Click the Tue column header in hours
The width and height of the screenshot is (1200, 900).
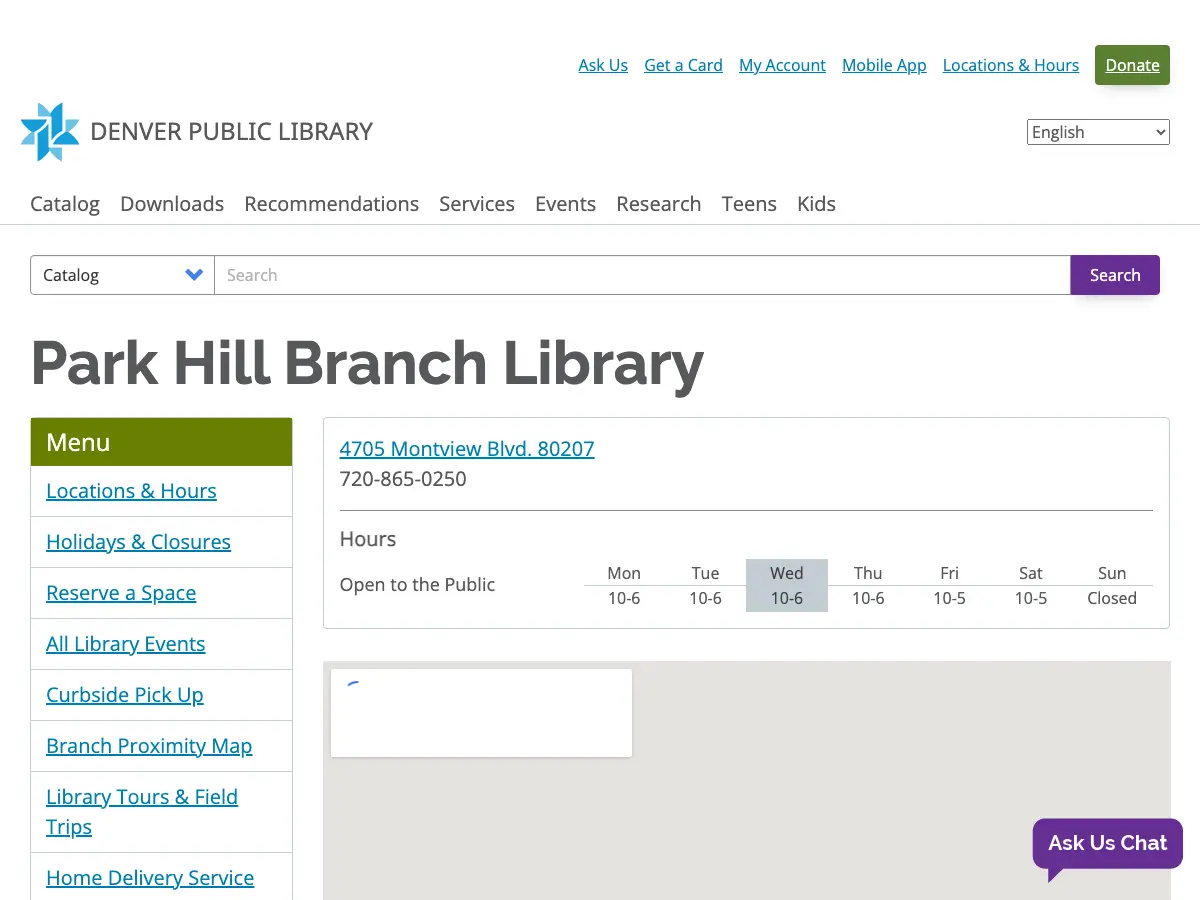705,573
